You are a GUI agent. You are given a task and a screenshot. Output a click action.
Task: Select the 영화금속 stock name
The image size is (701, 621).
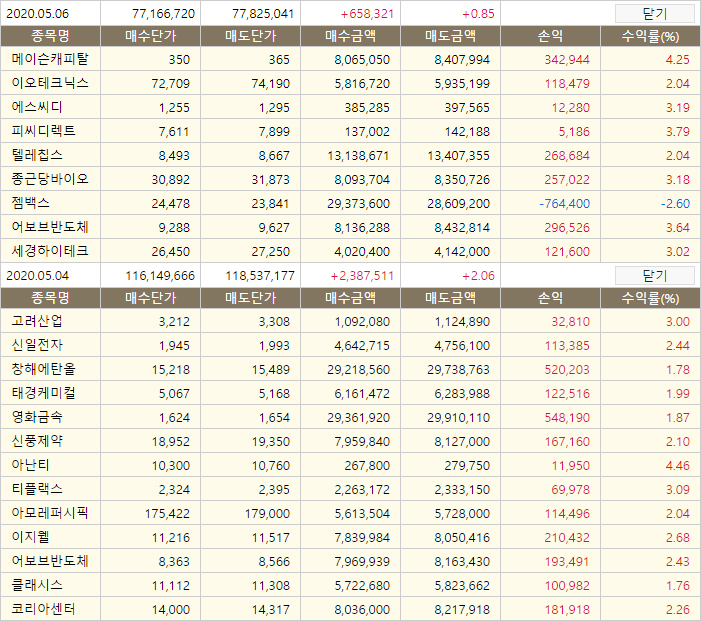pyautogui.click(x=37, y=417)
